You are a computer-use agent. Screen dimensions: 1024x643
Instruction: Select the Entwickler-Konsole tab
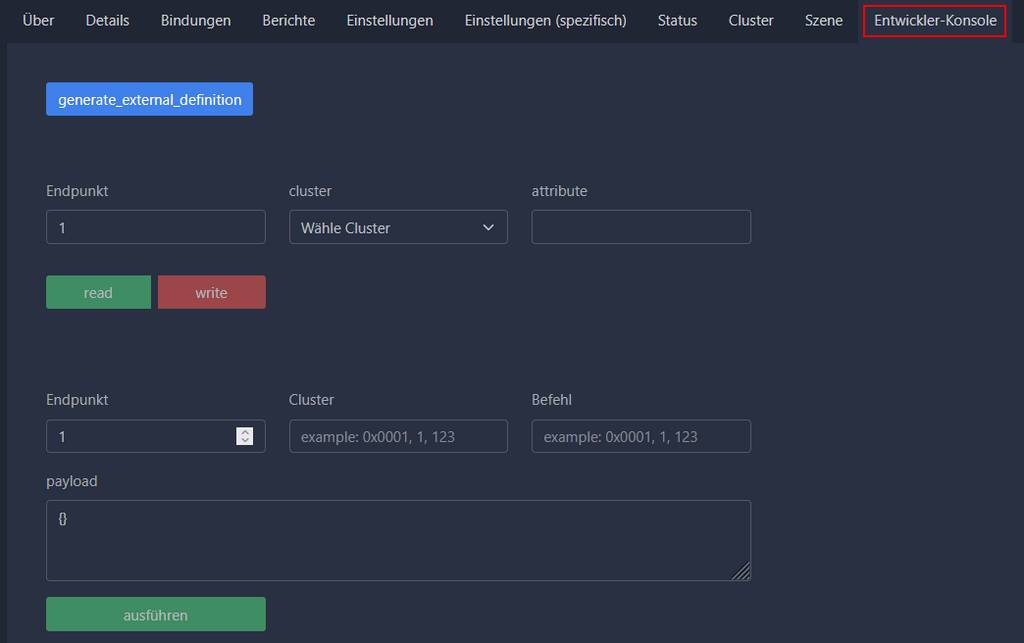(934, 20)
